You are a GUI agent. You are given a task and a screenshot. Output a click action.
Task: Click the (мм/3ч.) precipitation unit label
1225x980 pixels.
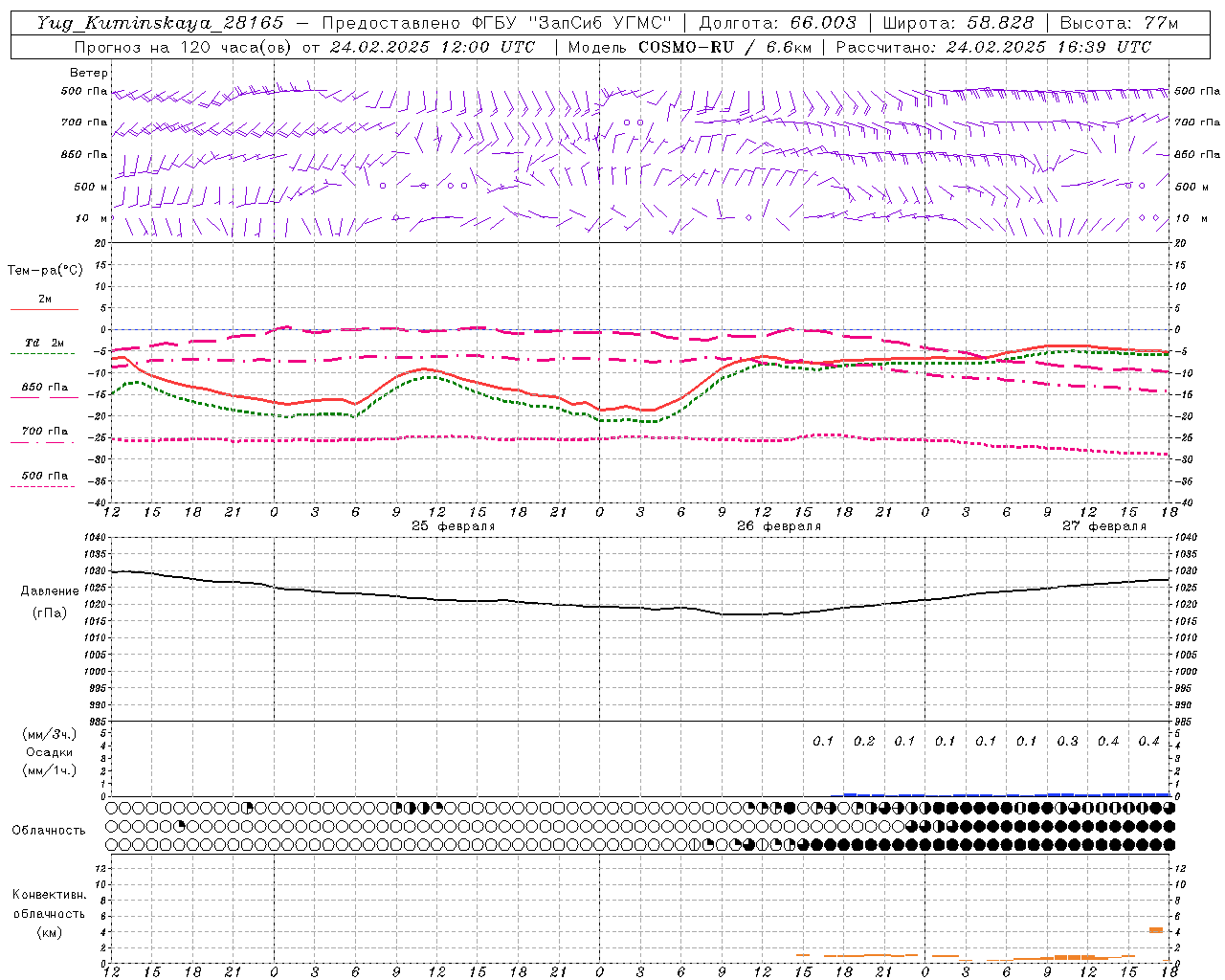[49, 734]
